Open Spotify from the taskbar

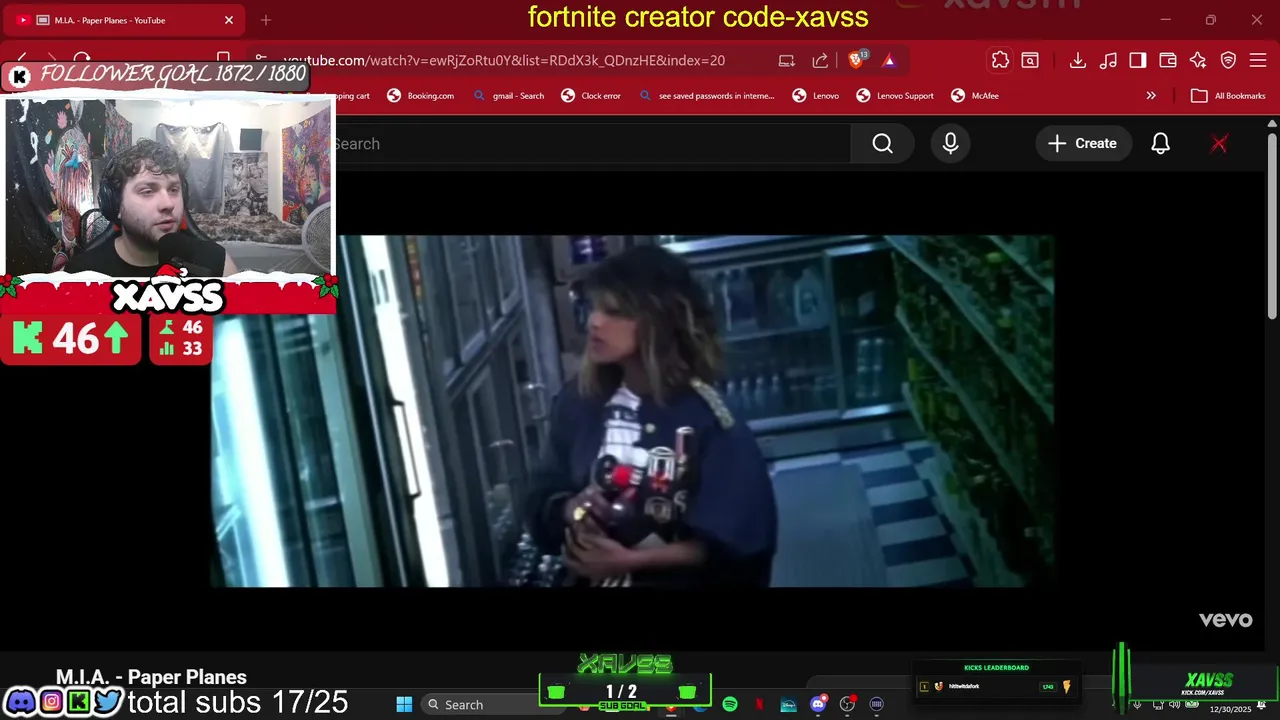(x=730, y=705)
